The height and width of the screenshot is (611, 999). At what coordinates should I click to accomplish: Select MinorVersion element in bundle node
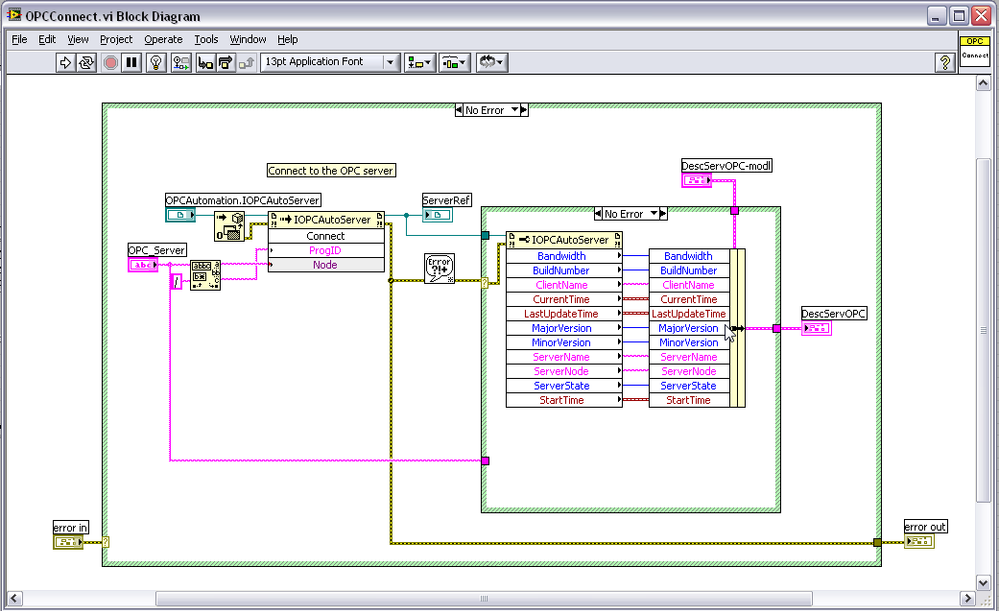[x=689, y=343]
